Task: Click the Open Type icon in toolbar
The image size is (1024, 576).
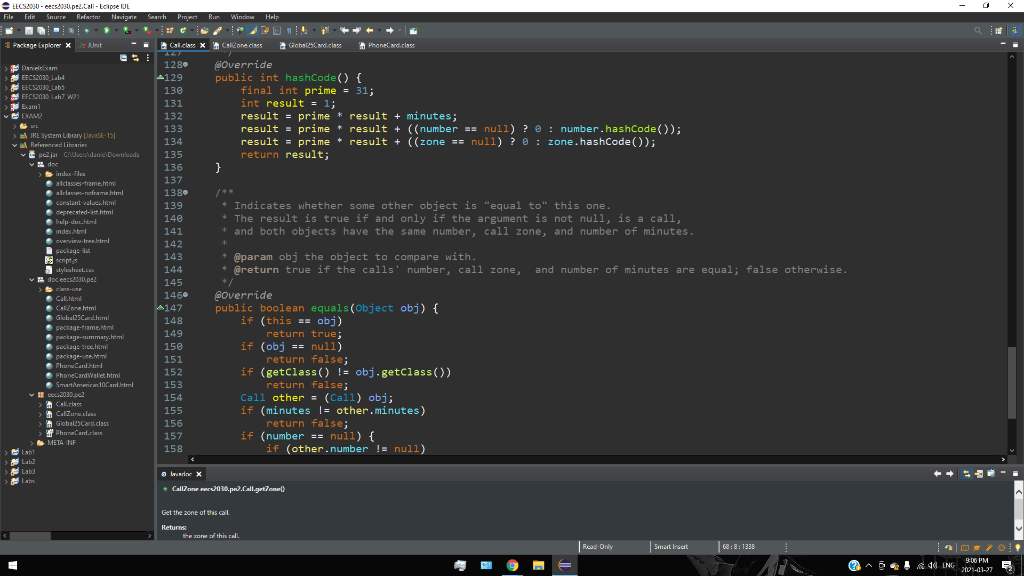Action: 204,30
